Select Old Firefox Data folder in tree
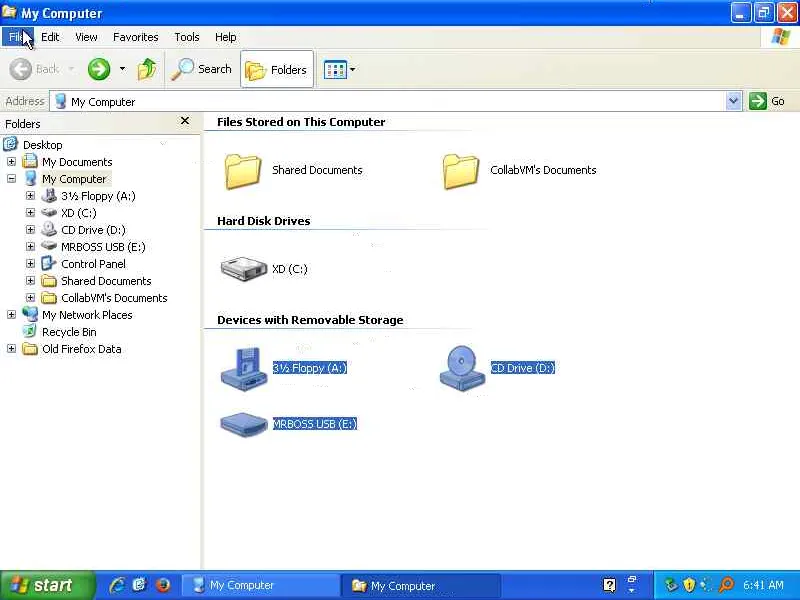 82,349
